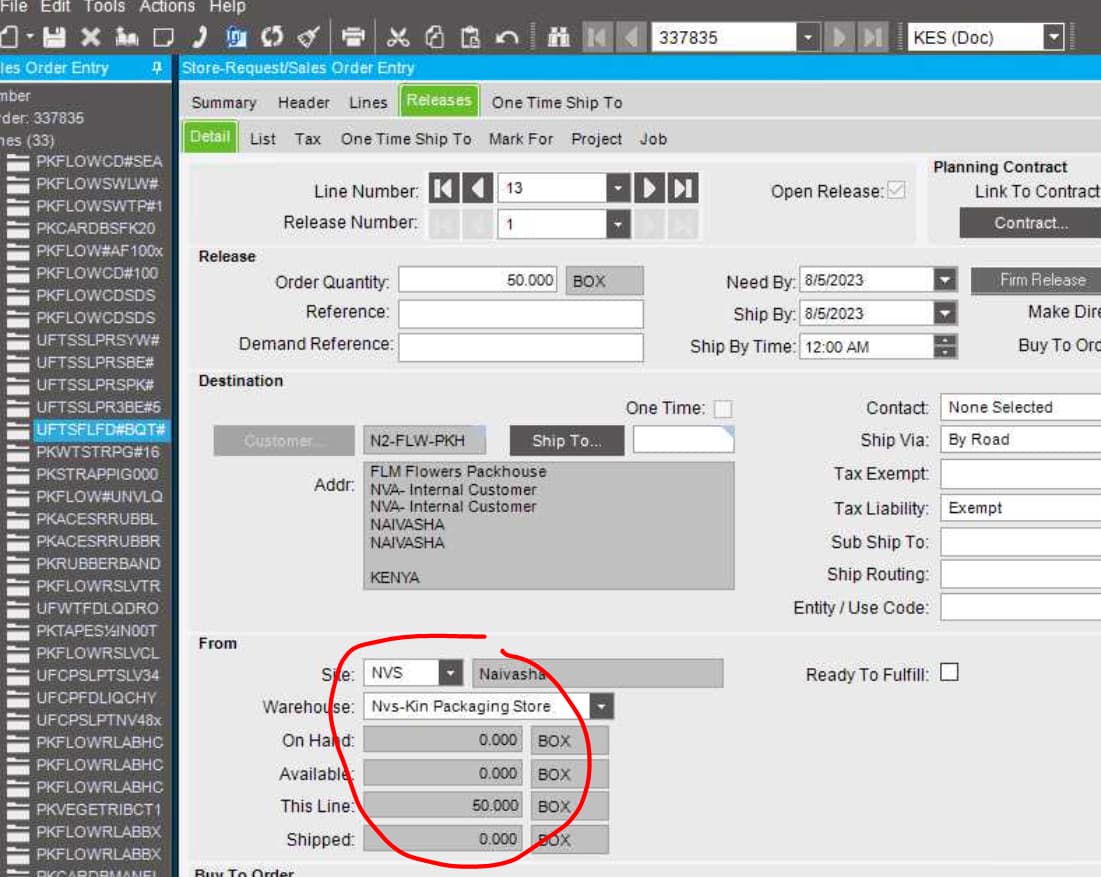Click the Contract... button

(1030, 223)
